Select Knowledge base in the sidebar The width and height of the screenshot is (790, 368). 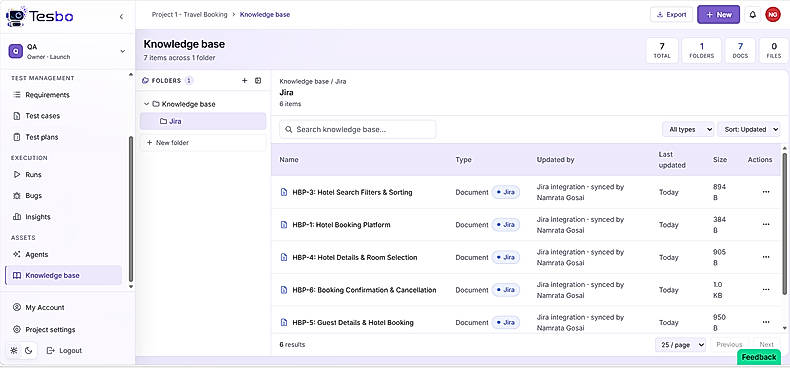coord(63,275)
